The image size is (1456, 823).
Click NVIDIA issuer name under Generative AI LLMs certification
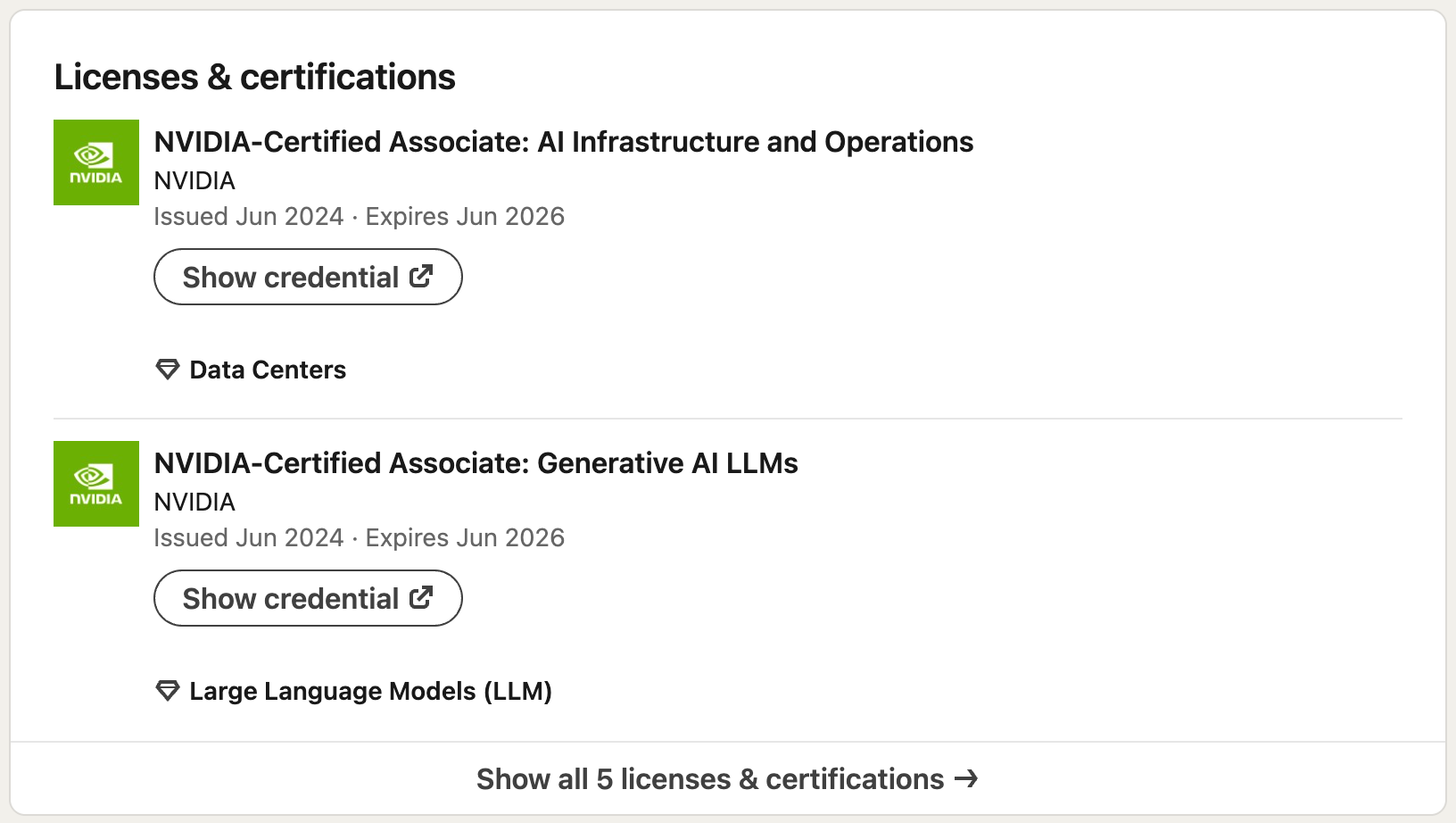(194, 502)
